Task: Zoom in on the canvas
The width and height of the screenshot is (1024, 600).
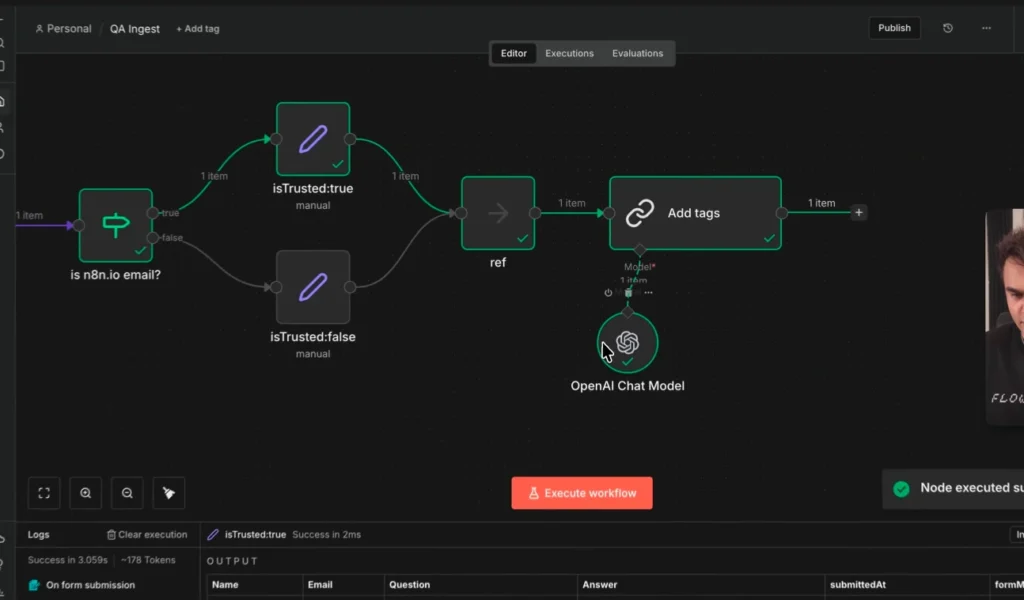Action: 85,492
